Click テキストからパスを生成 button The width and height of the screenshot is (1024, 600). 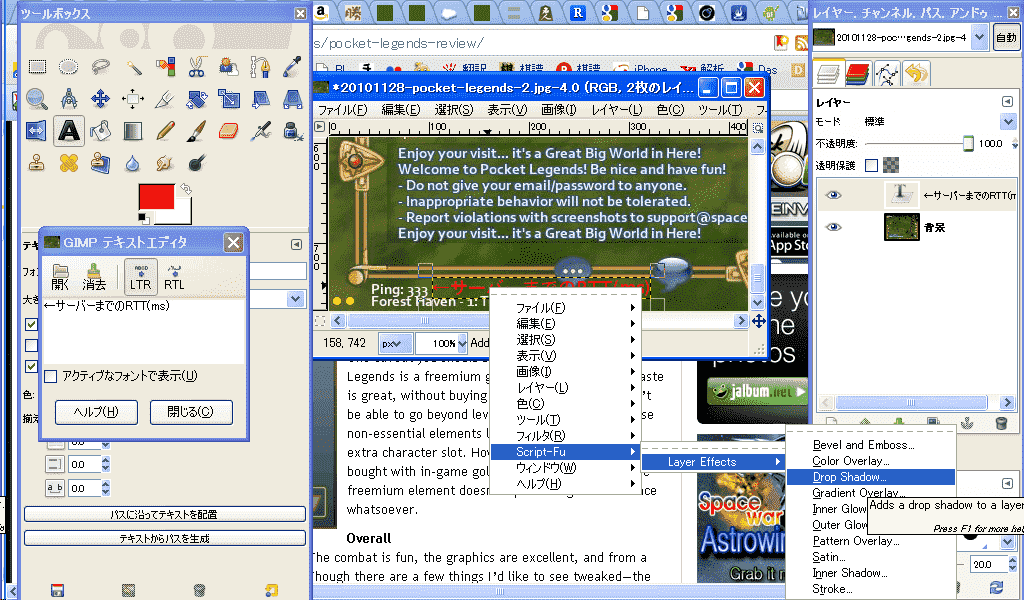pos(165,539)
